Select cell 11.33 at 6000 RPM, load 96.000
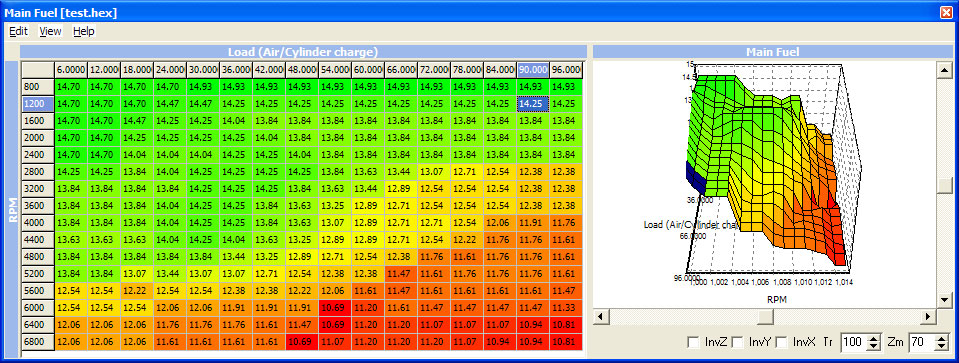 coord(566,307)
